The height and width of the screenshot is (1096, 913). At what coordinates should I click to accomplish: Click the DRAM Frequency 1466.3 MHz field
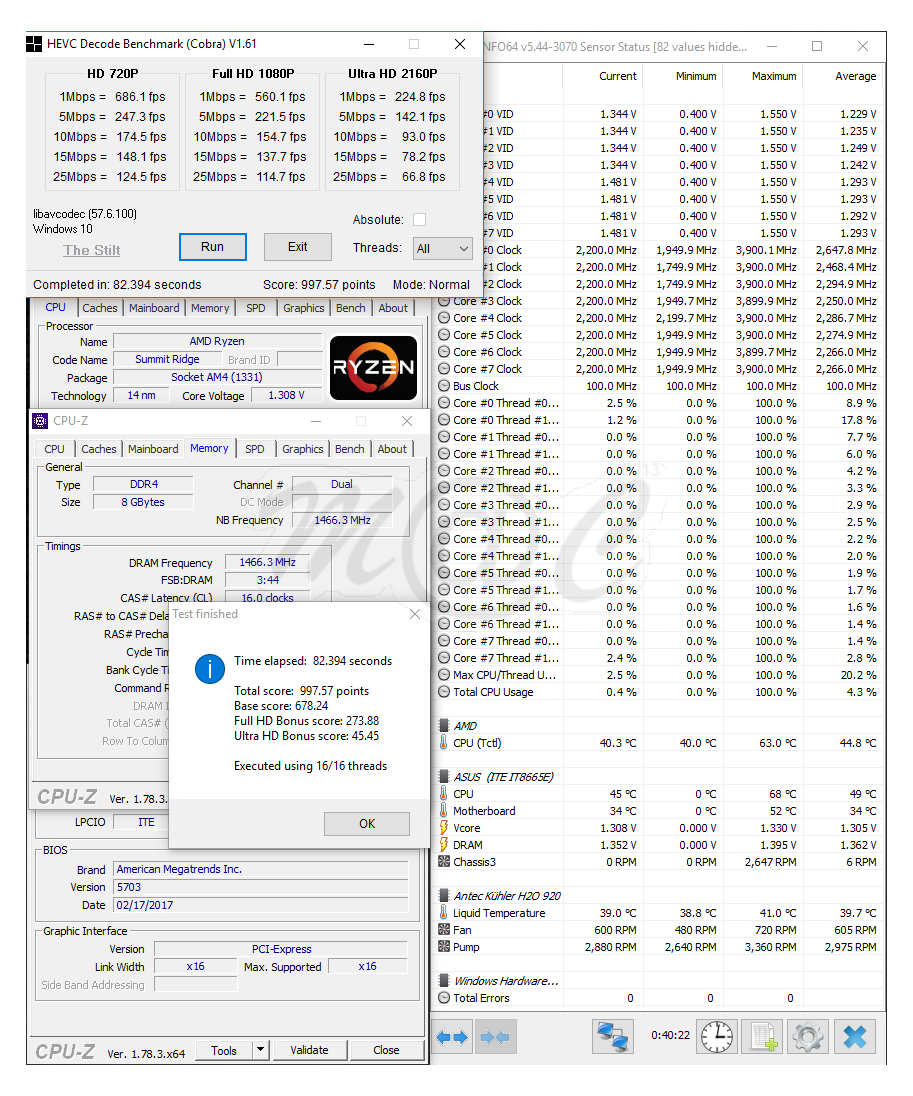coord(267,562)
